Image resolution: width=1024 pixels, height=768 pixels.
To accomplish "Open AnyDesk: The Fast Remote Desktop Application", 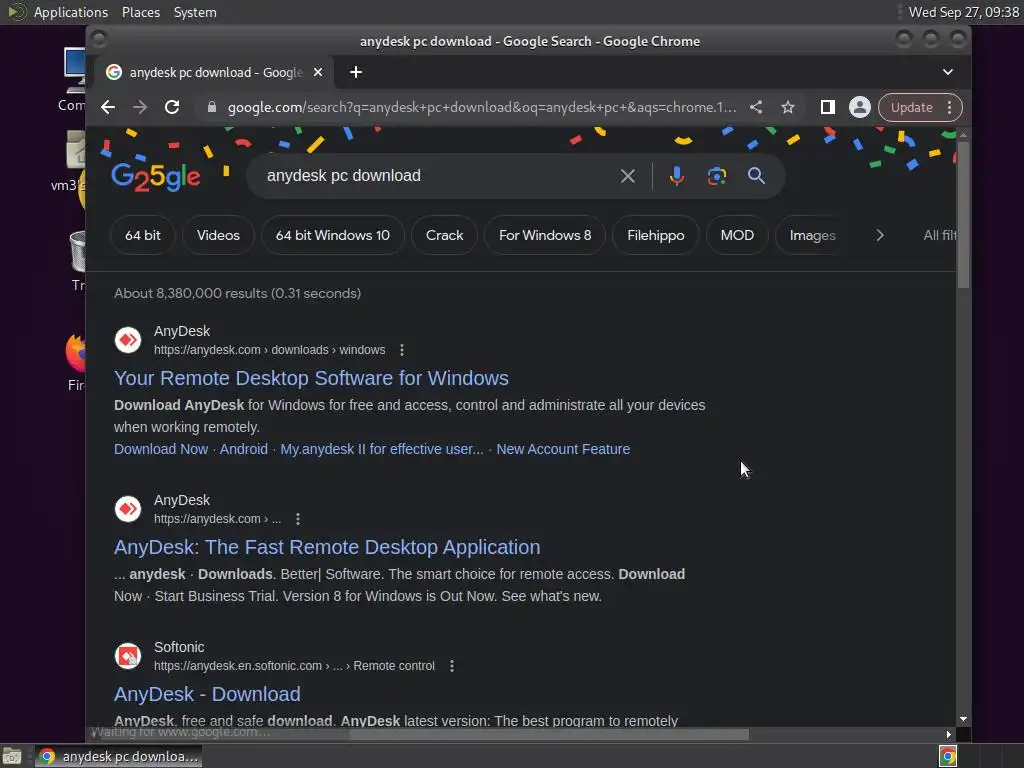I will click(327, 547).
